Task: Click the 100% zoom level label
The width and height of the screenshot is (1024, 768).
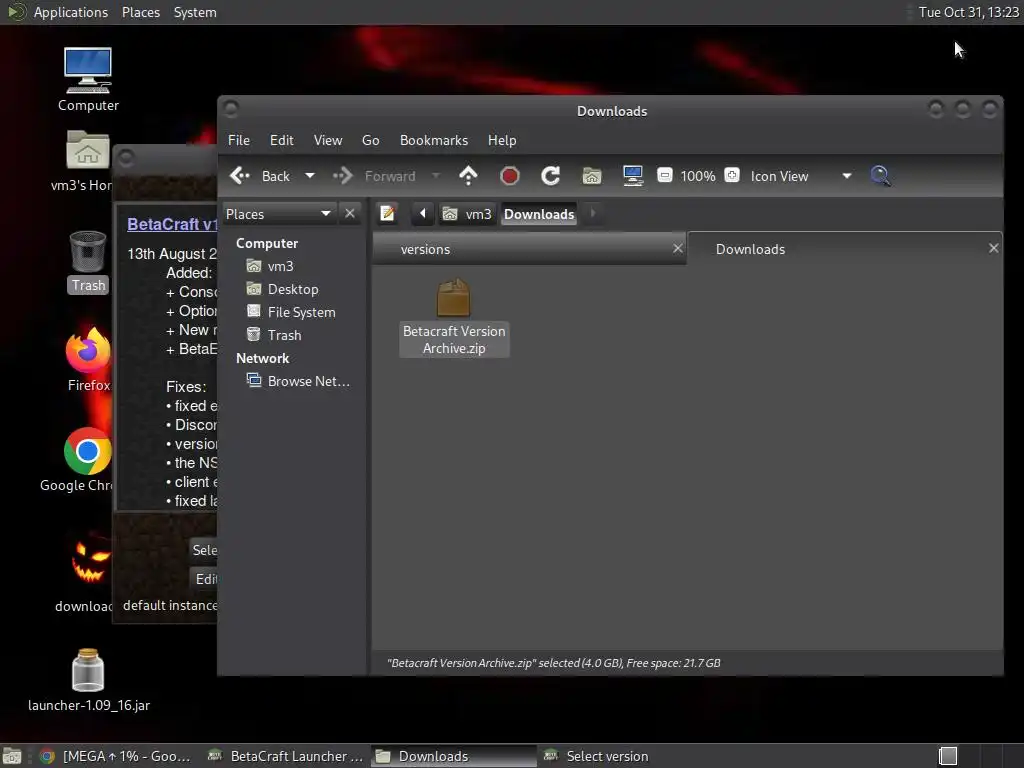Action: pyautogui.click(x=697, y=176)
